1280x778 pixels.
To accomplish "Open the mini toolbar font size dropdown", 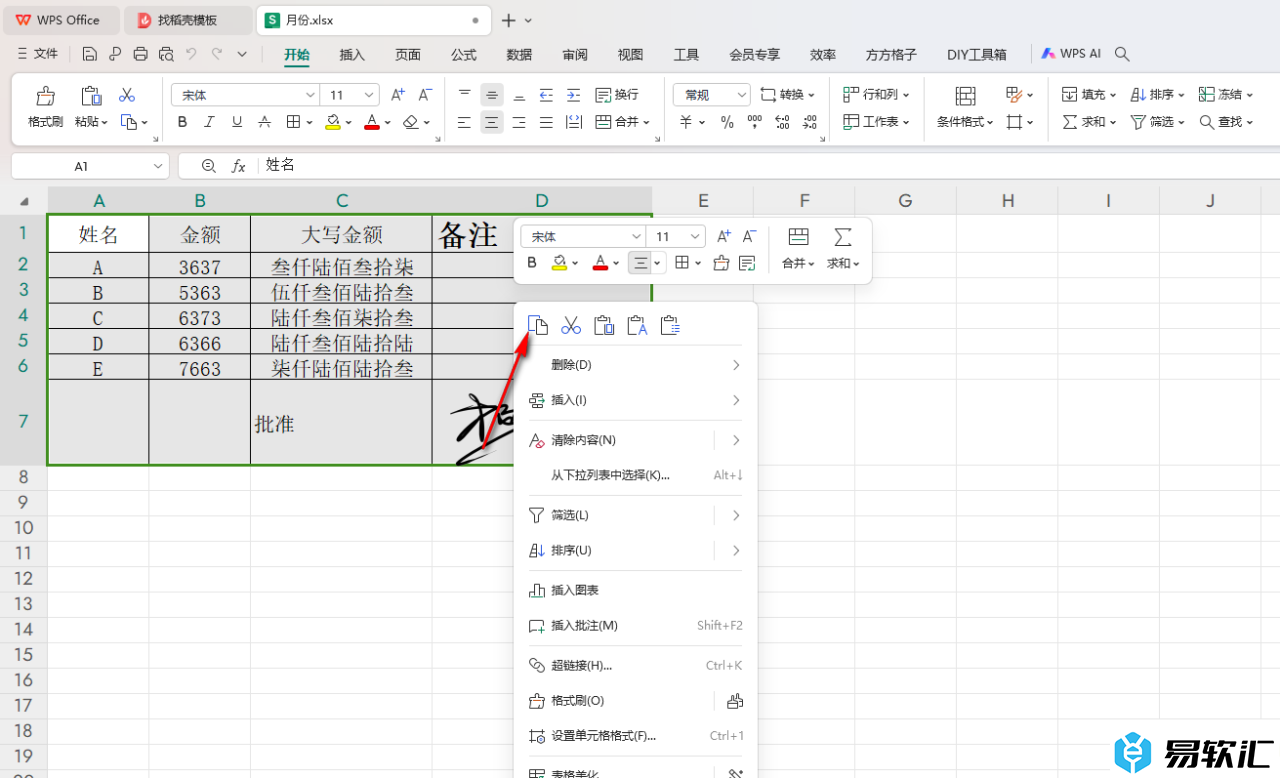I will click(x=695, y=237).
